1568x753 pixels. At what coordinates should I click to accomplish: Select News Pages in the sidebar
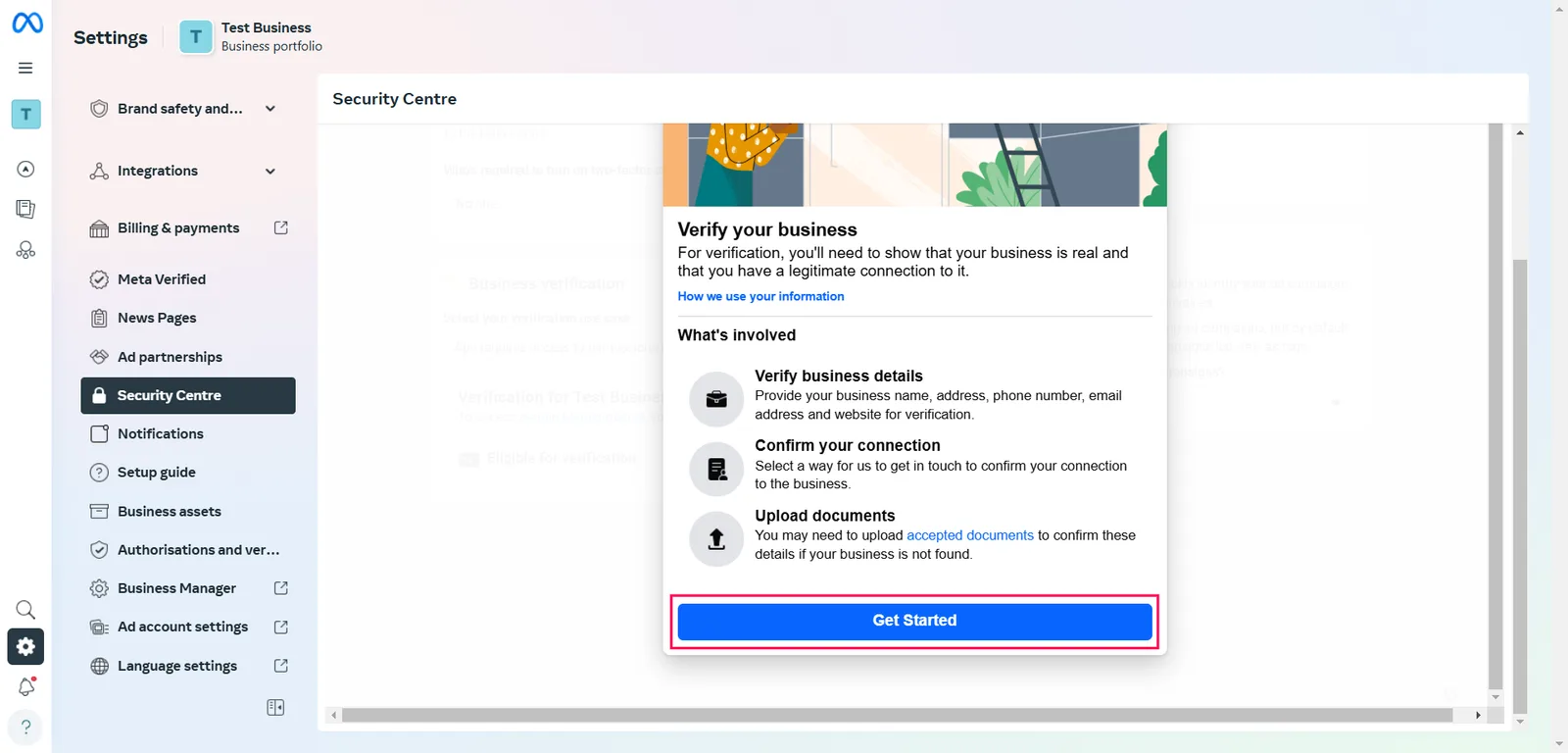tap(188, 318)
